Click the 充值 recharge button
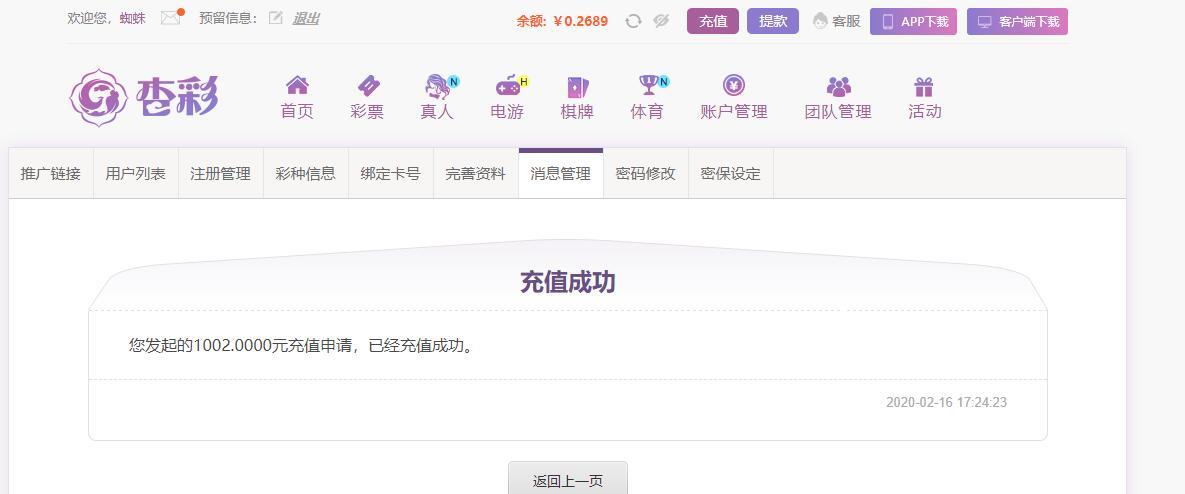The image size is (1185, 494). [x=713, y=21]
